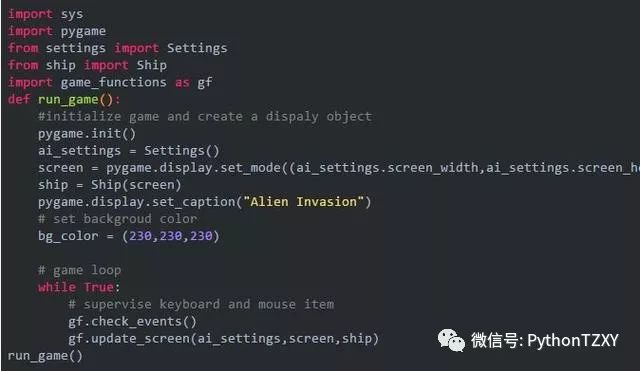Click the 'gf' alias in game_functions import
Viewport: 640px width, 371px height.
point(205,83)
